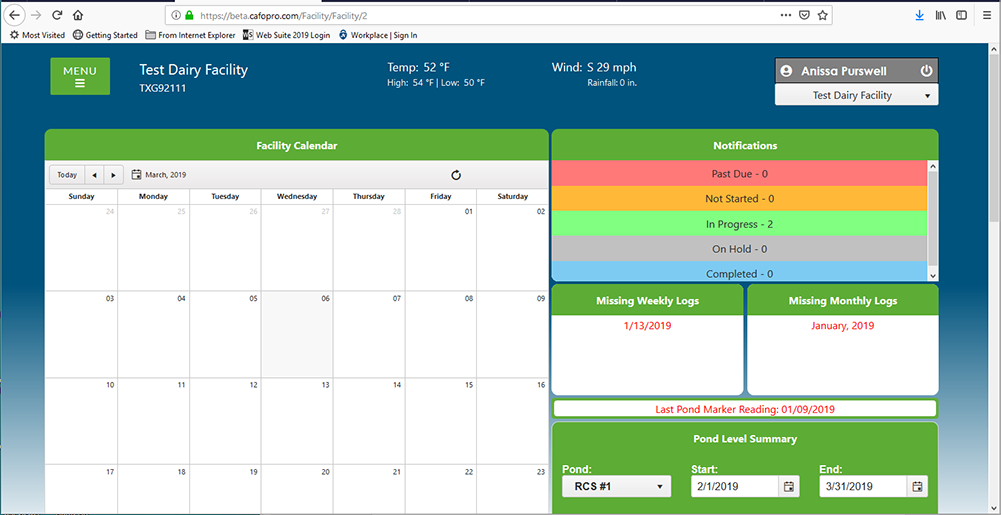Go to next month in calendar

coord(114,175)
